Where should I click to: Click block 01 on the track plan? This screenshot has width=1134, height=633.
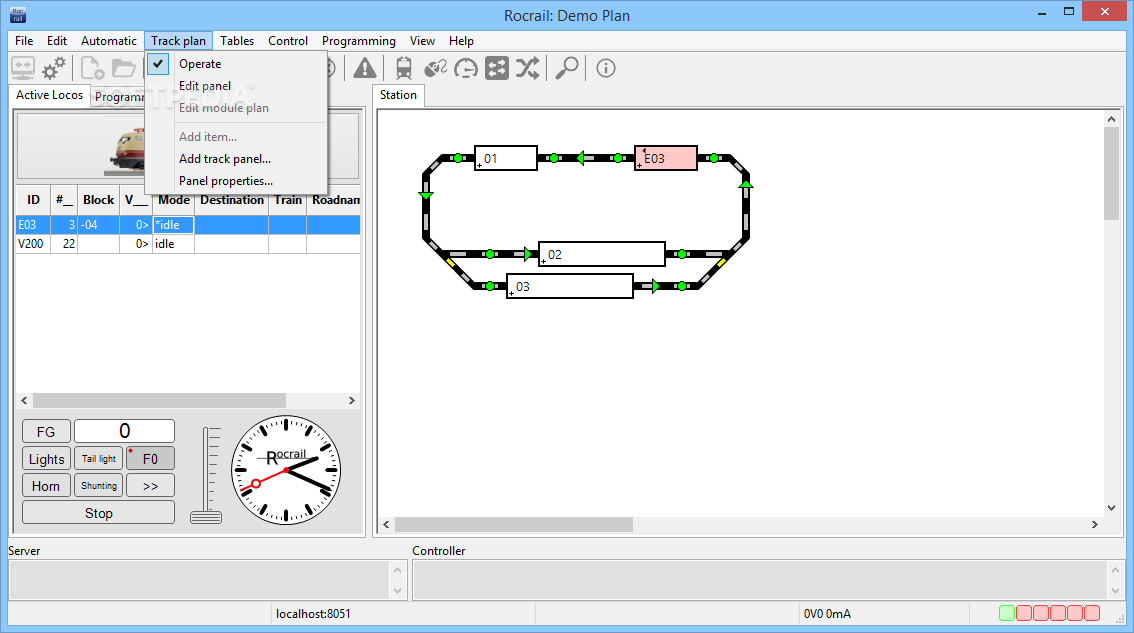pyautogui.click(x=506, y=158)
